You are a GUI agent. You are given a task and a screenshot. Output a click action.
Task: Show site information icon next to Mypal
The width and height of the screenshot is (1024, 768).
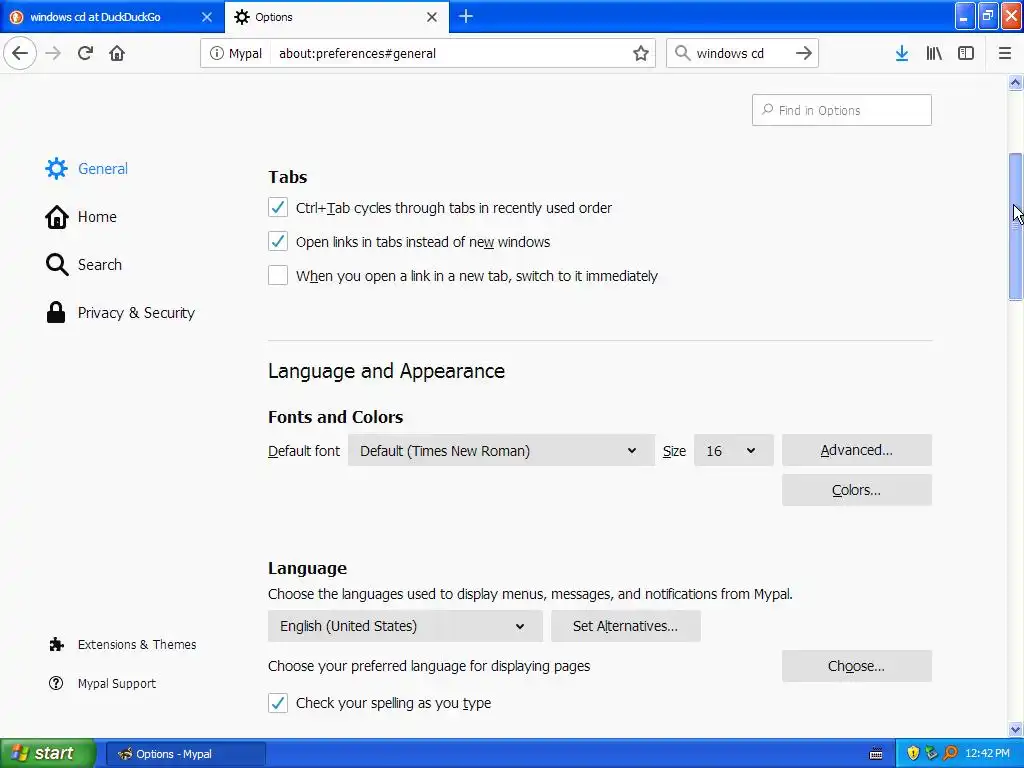pyautogui.click(x=216, y=54)
